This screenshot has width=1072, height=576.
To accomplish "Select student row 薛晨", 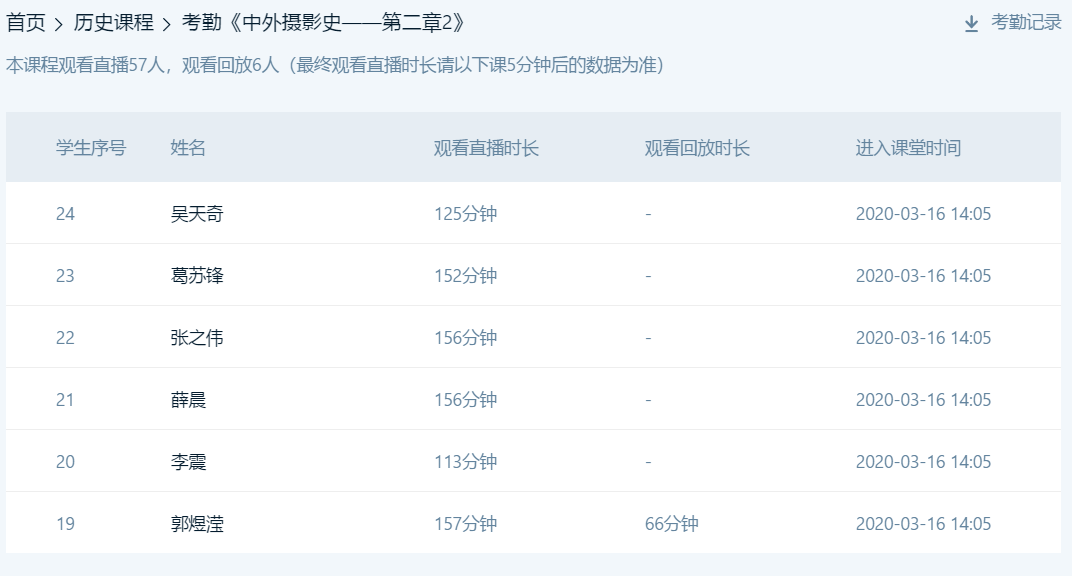I will click(x=533, y=400).
